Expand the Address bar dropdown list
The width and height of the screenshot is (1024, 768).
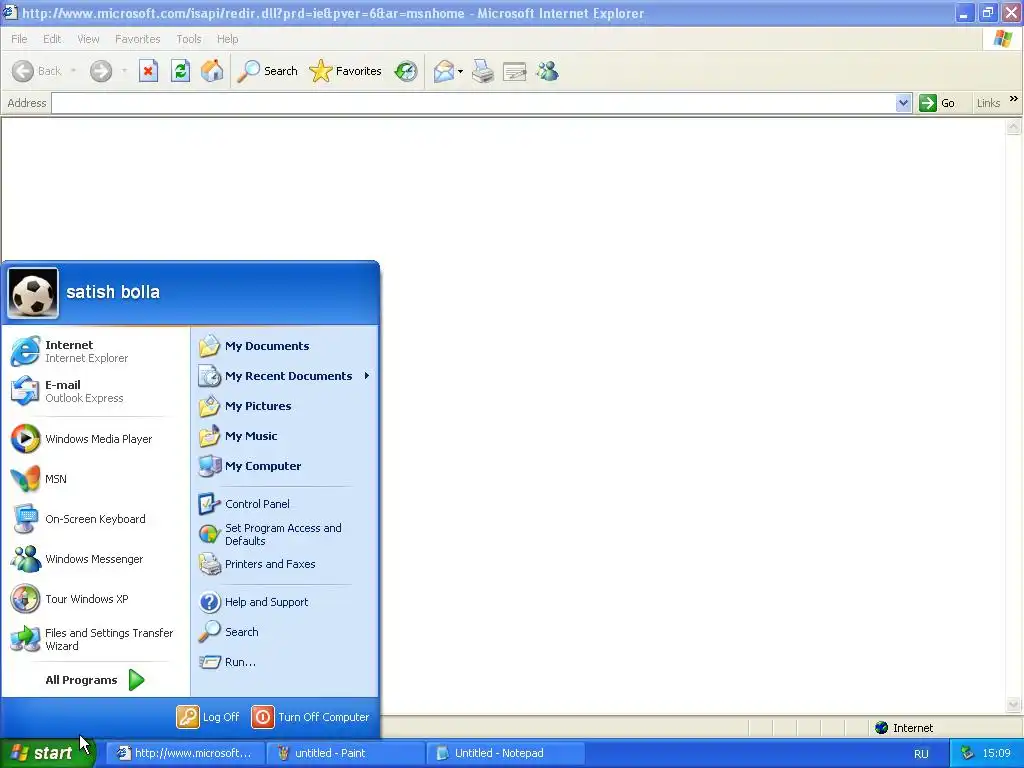point(903,103)
